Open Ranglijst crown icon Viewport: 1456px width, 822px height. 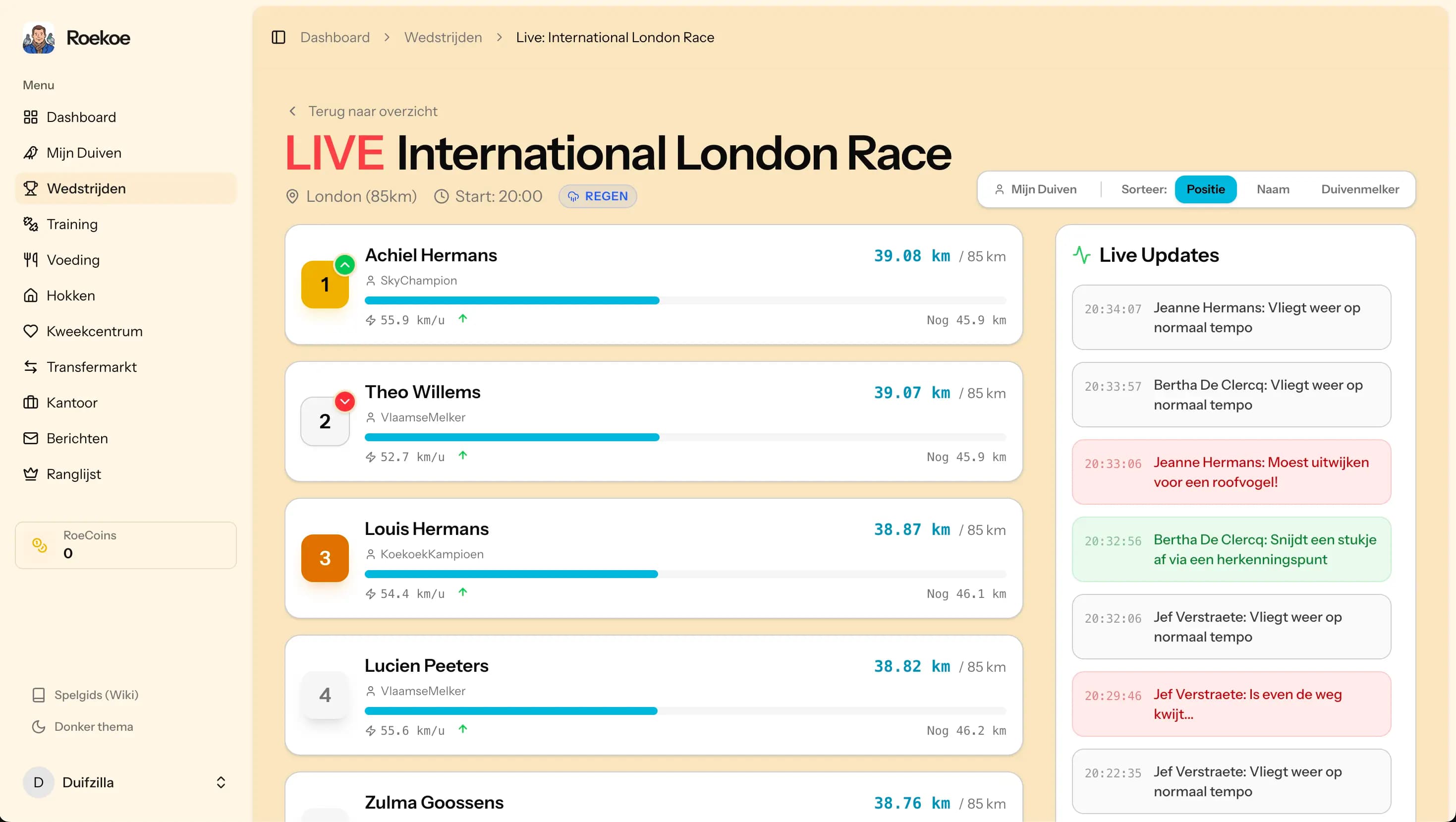click(31, 474)
